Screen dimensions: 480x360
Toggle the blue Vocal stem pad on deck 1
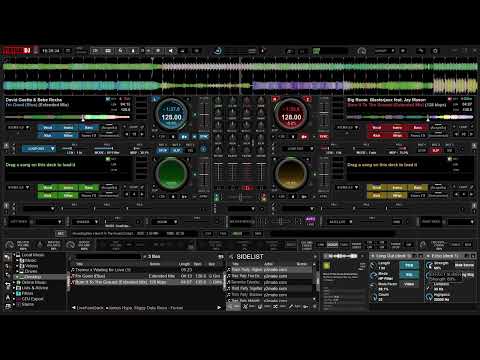(48, 128)
